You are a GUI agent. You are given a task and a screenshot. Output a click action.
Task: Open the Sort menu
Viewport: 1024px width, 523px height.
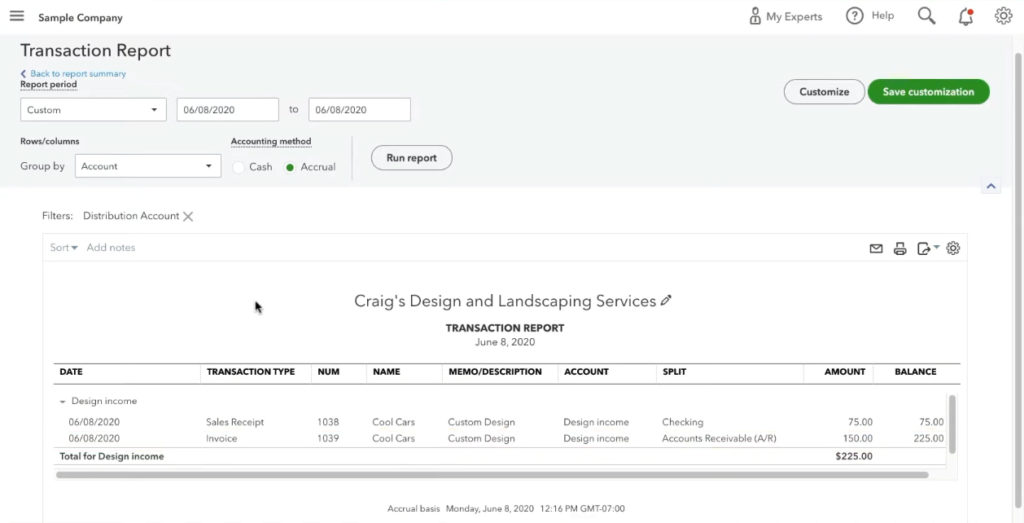click(64, 248)
